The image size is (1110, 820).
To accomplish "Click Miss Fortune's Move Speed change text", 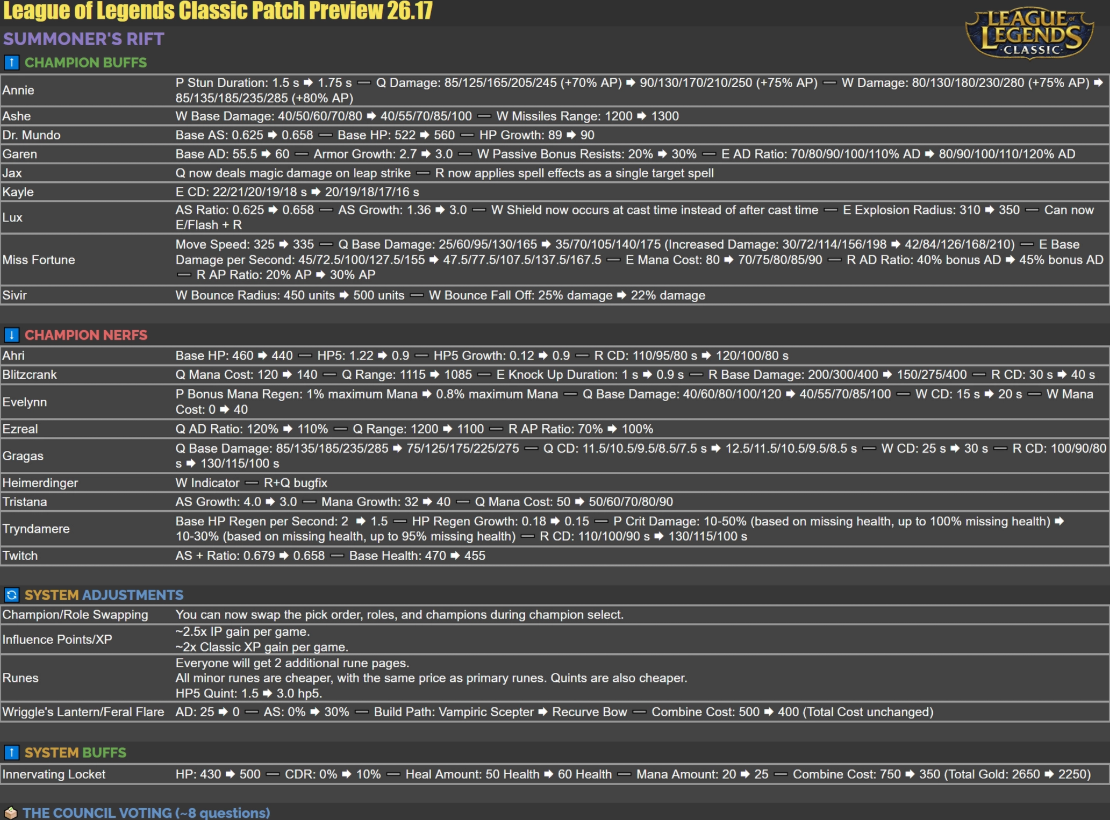I will [x=244, y=244].
